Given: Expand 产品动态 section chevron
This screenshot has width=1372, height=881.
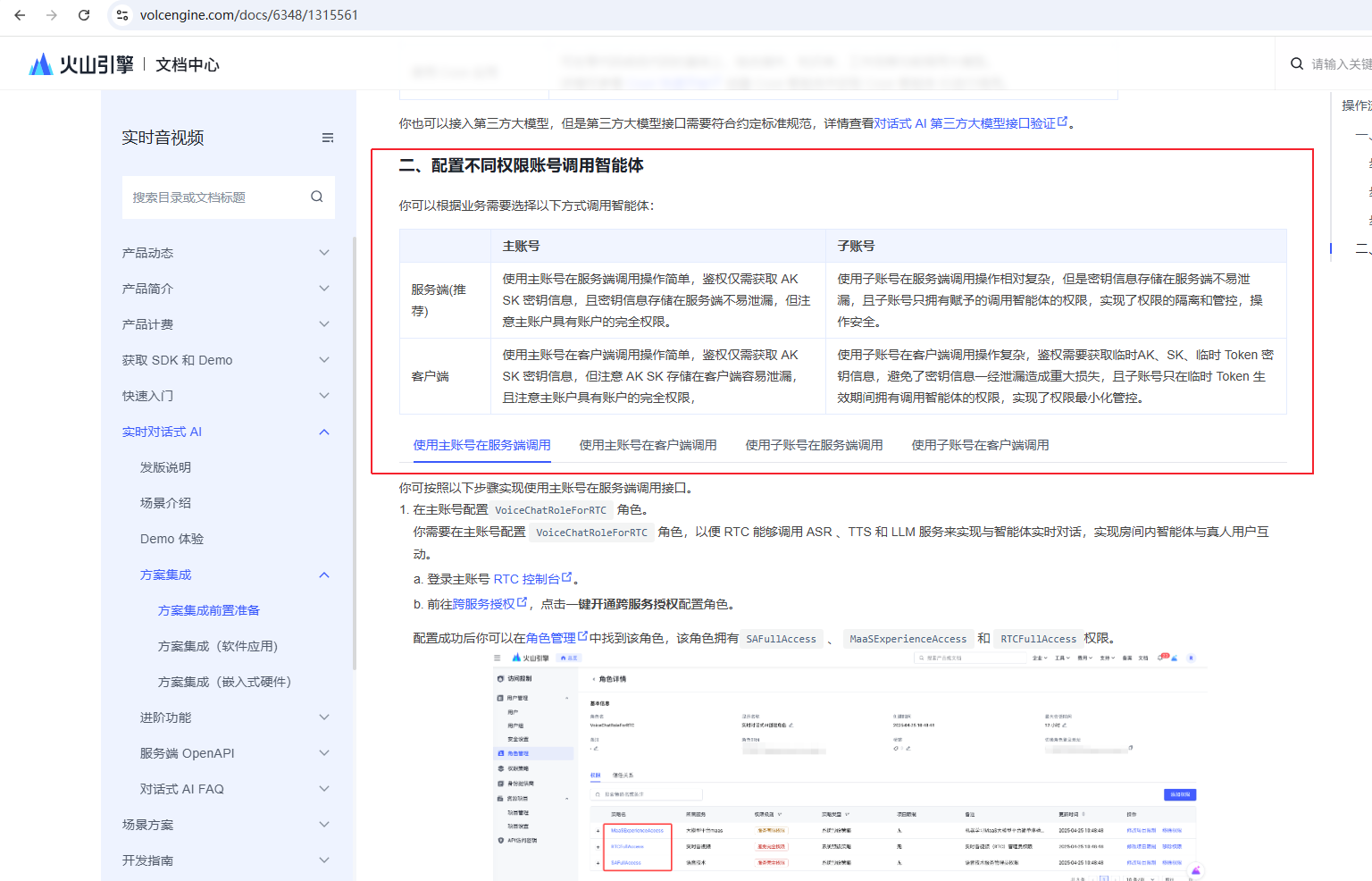Looking at the screenshot, I should (x=324, y=253).
